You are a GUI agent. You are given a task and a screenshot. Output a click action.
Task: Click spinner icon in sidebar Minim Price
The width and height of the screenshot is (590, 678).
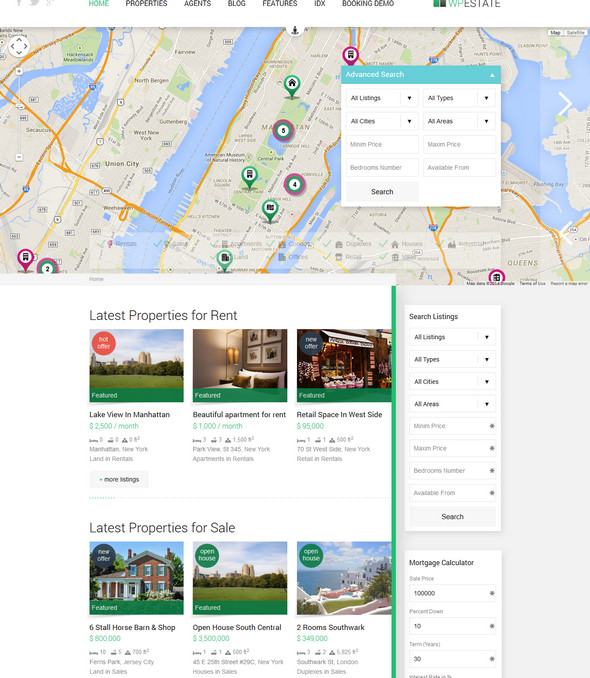coord(492,426)
